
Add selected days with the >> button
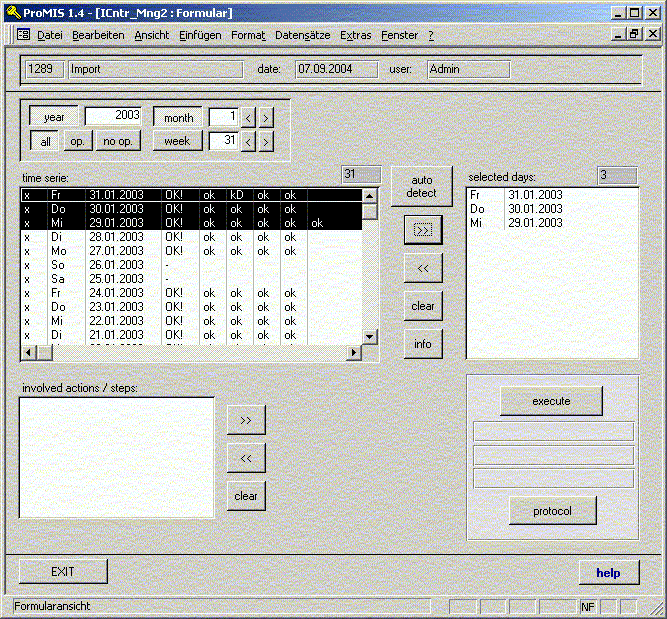pos(422,230)
